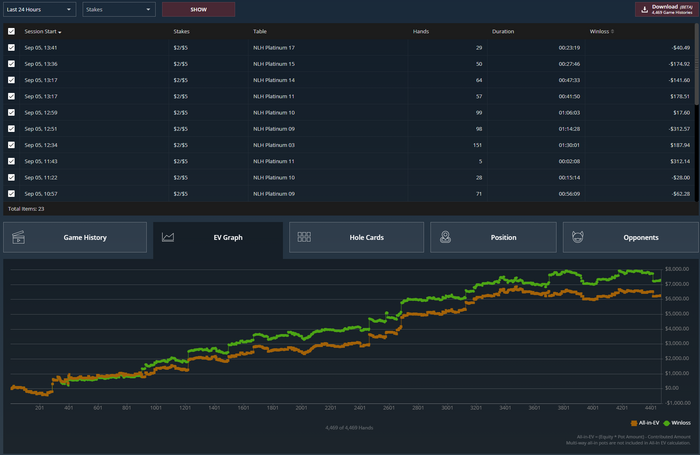
Task: Click the -$174.92 winloss value
Action: point(679,64)
